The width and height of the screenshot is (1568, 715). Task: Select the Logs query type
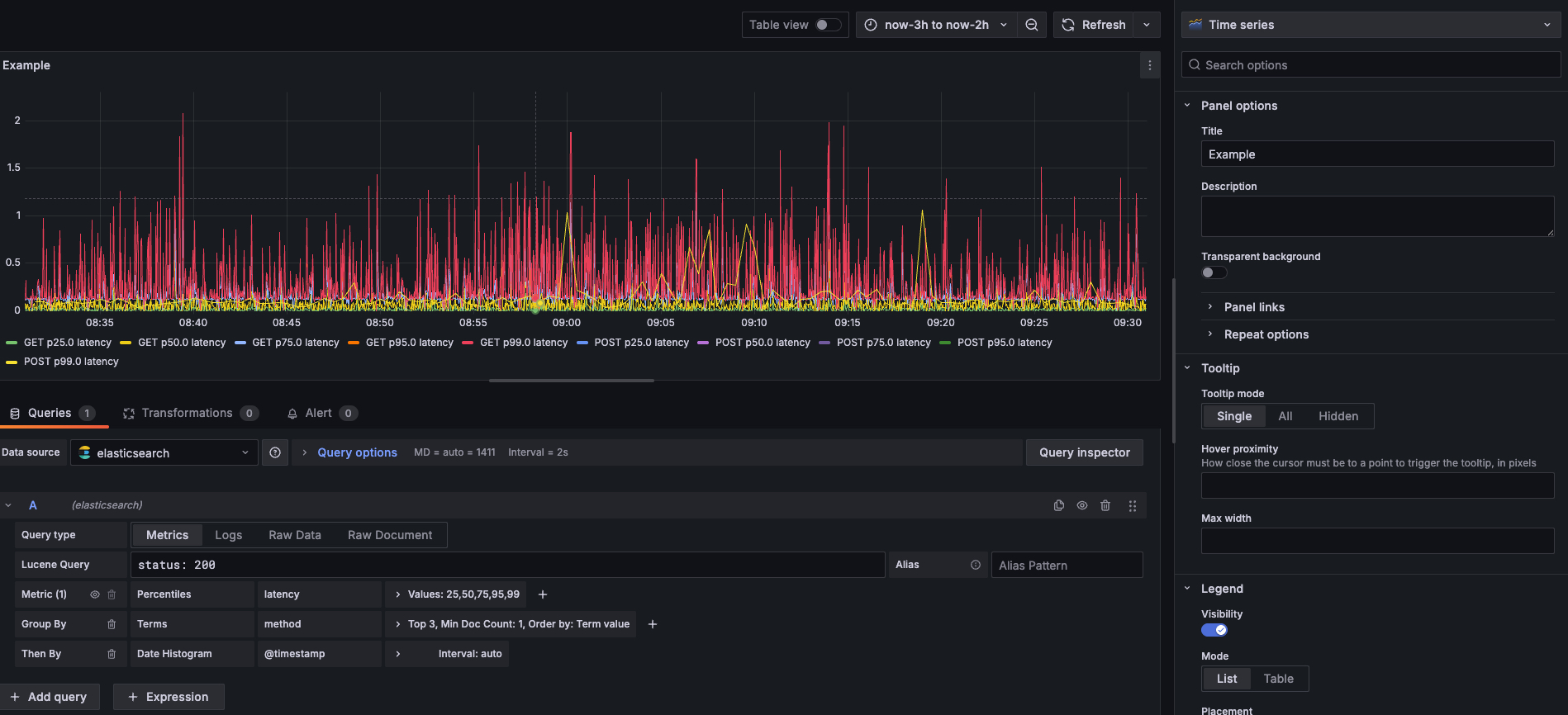coord(228,535)
